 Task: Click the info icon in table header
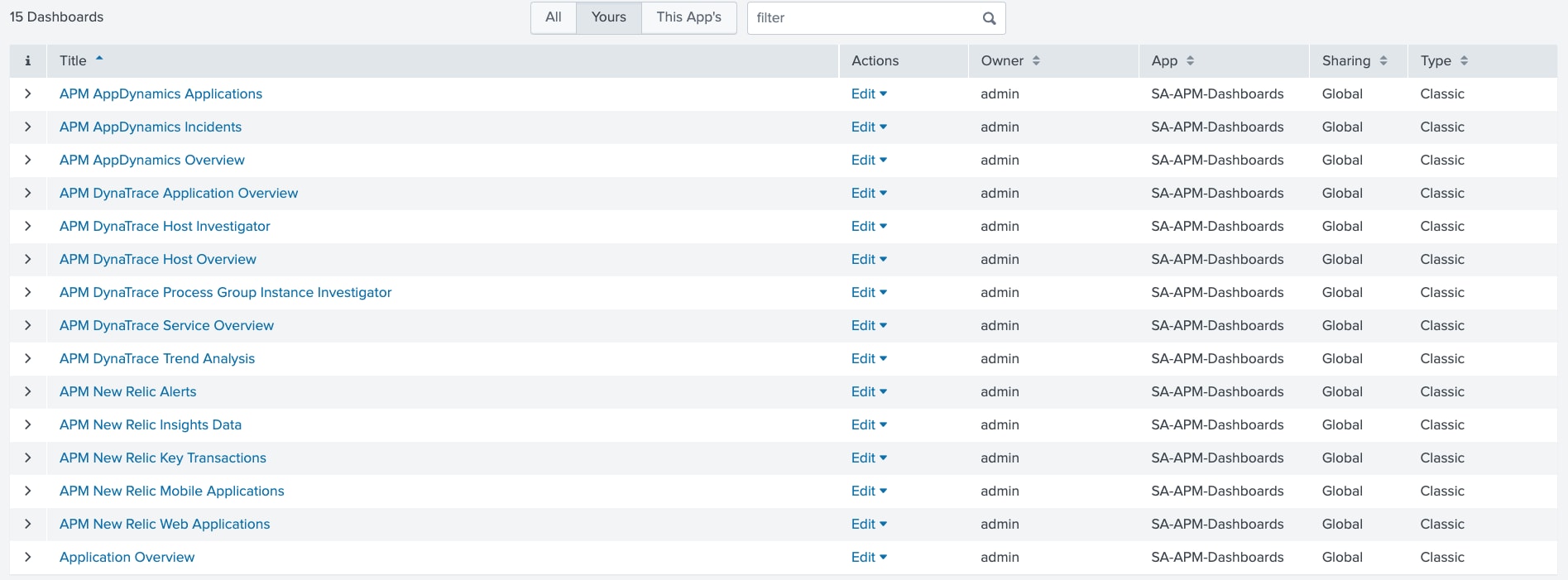(27, 60)
